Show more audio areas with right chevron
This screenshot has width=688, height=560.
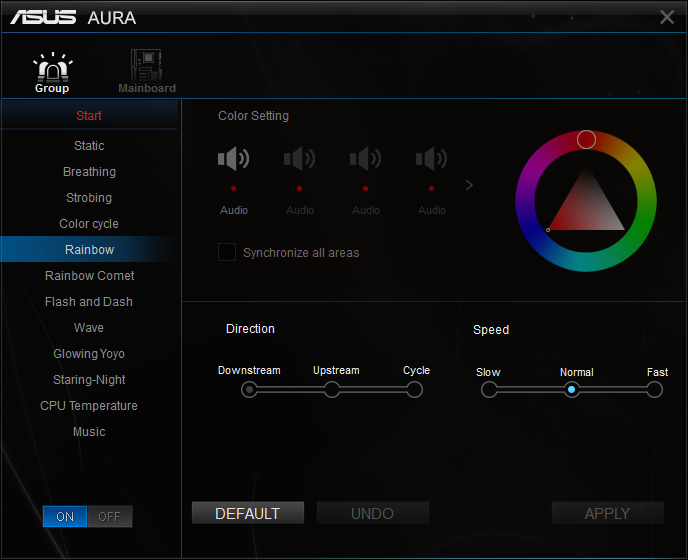[469, 185]
